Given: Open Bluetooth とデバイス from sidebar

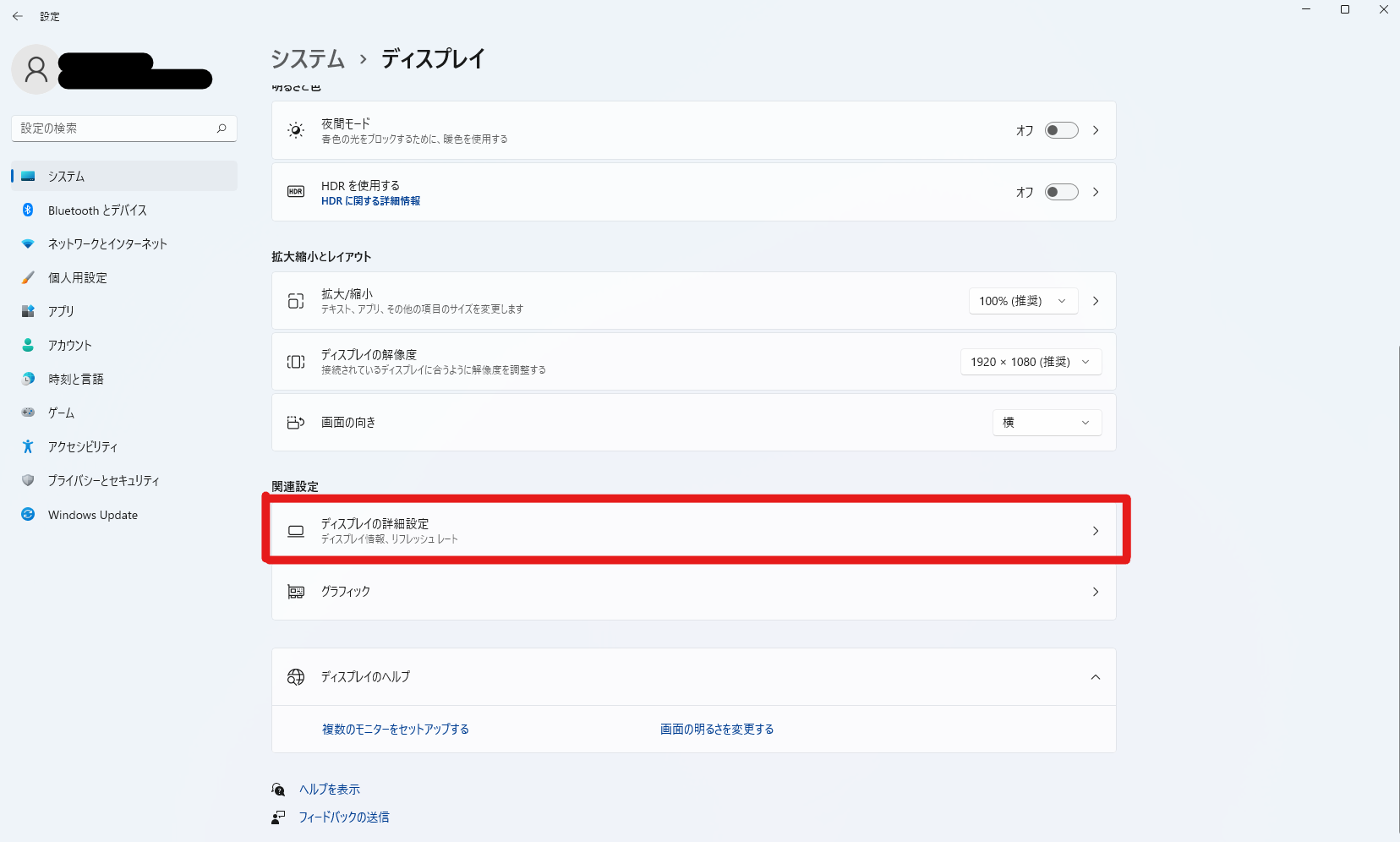Looking at the screenshot, I should pyautogui.click(x=97, y=210).
